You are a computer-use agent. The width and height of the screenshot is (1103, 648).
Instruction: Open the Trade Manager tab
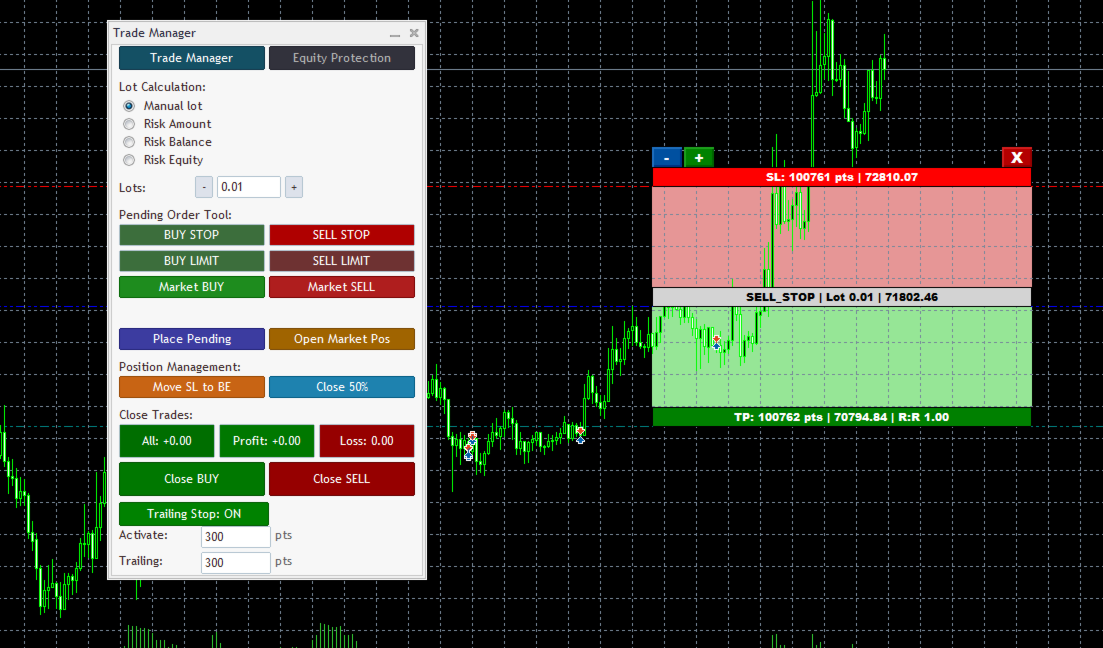[x=191, y=58]
